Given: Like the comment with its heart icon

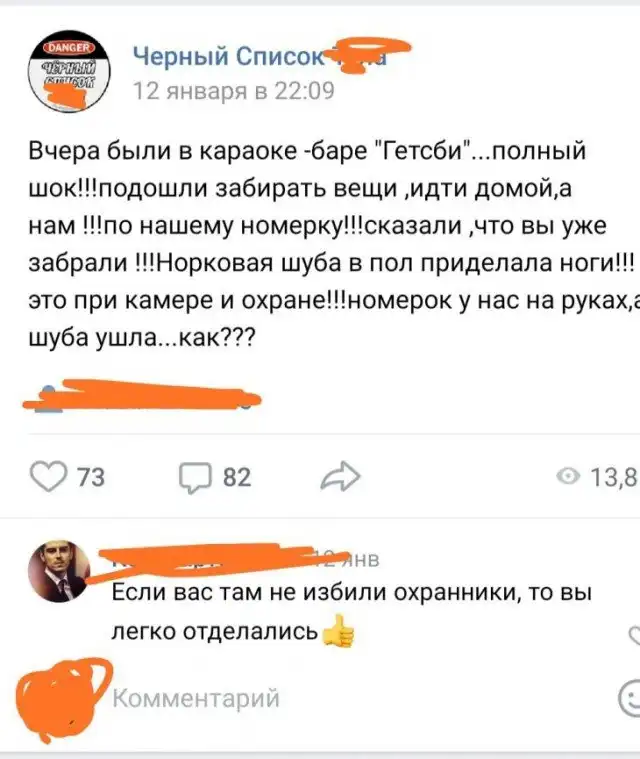Looking at the screenshot, I should (634, 635).
